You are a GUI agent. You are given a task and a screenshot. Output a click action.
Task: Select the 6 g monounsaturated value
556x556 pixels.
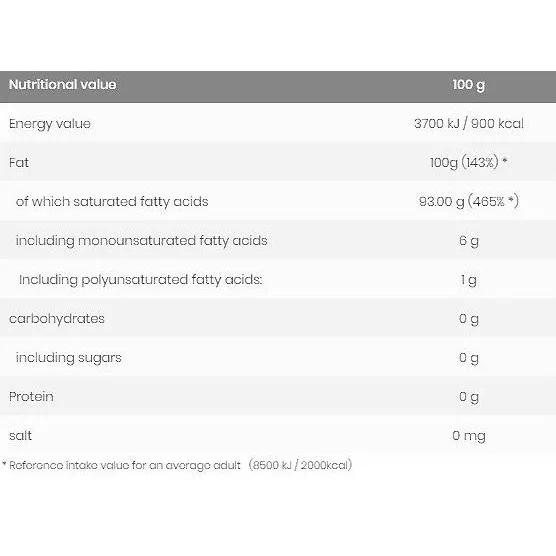click(x=469, y=241)
